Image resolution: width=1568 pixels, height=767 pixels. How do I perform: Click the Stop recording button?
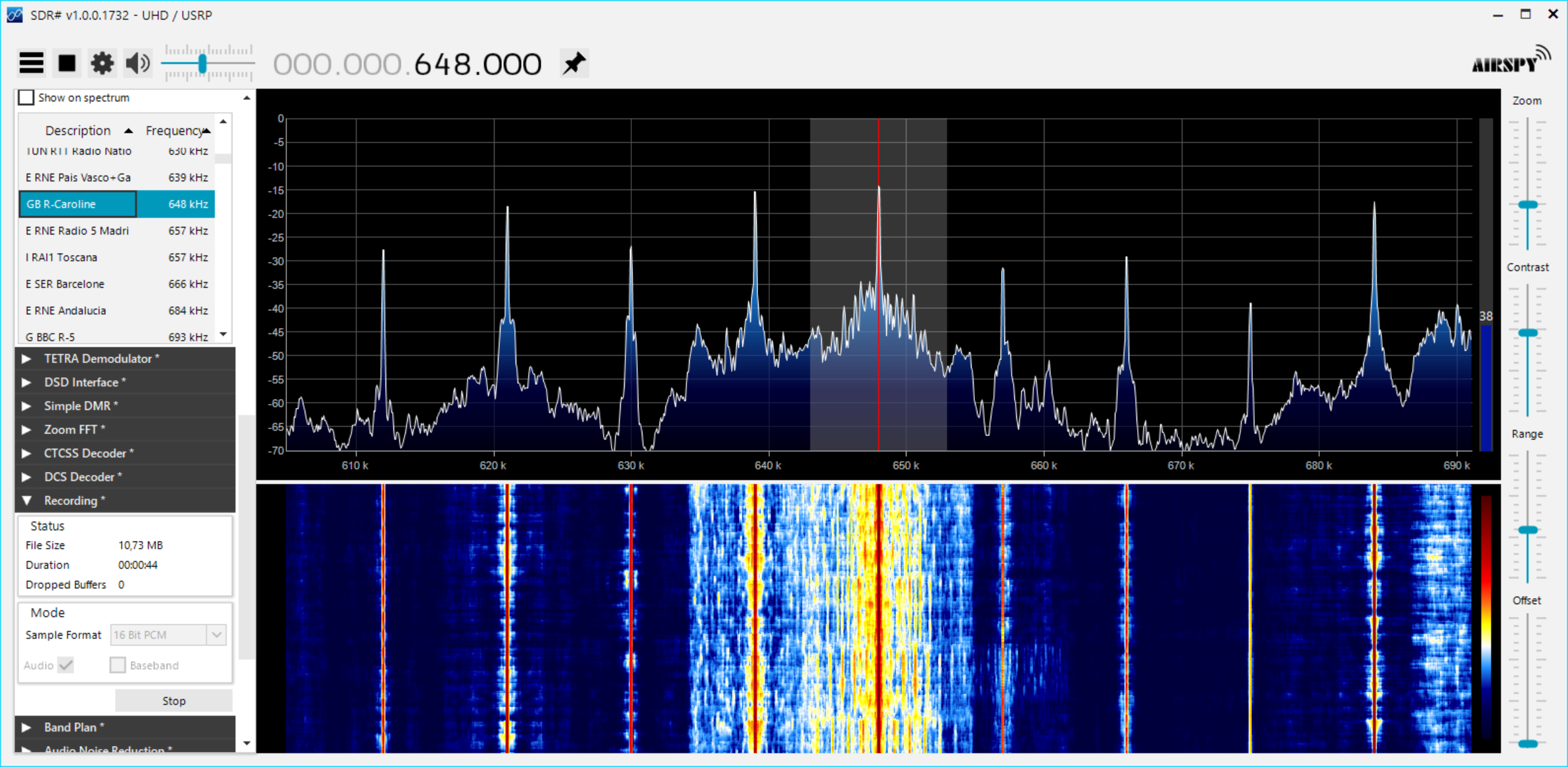(173, 701)
